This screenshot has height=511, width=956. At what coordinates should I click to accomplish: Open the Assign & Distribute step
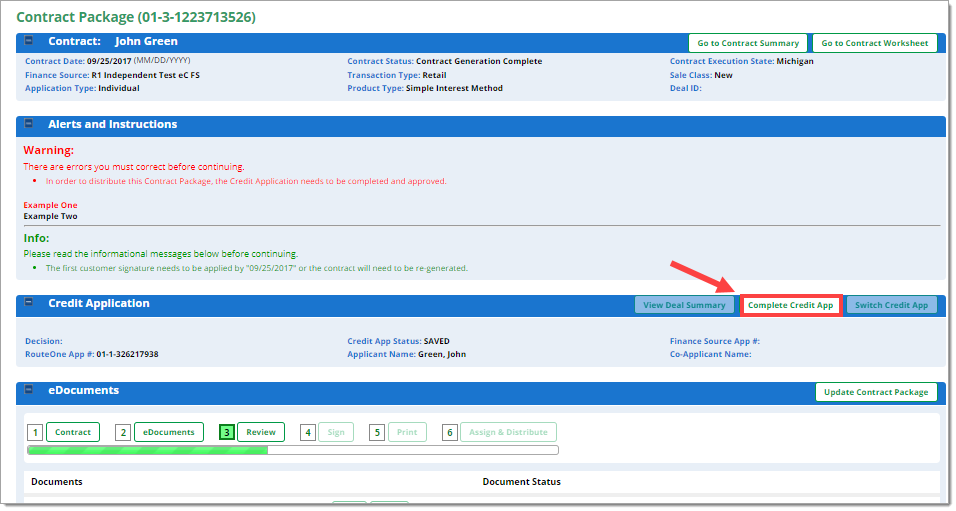tap(508, 432)
